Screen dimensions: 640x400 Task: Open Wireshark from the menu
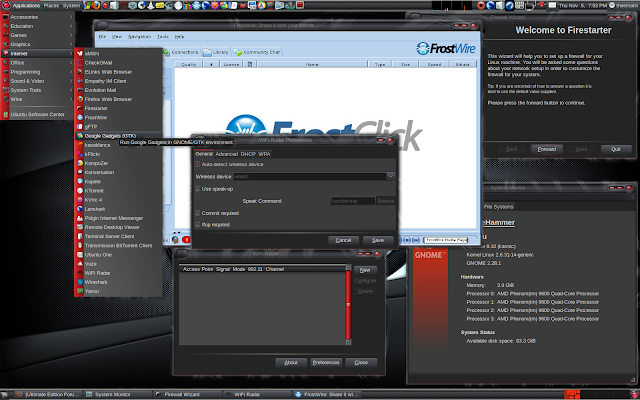point(118,282)
